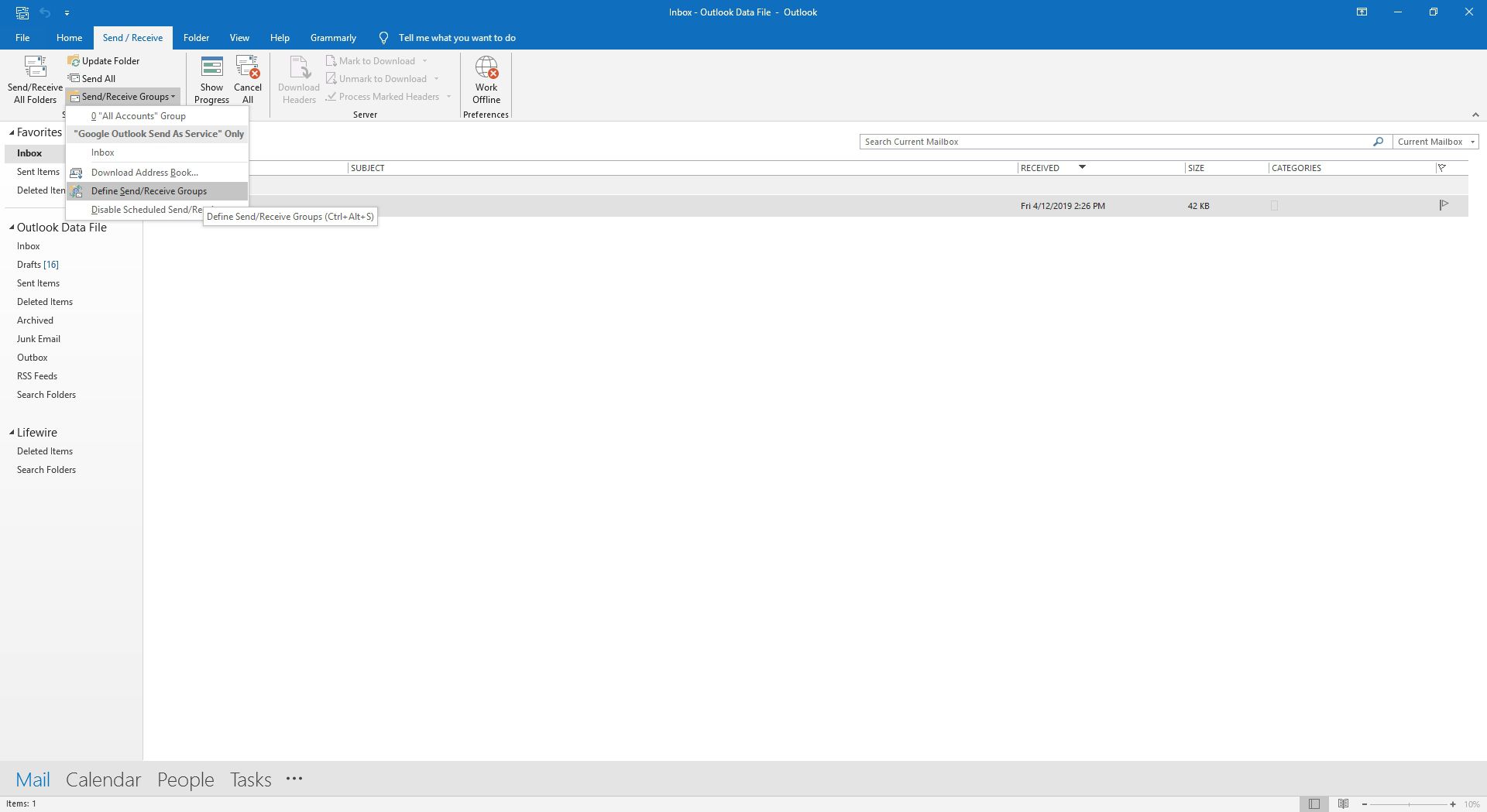Screen dimensions: 1487x812
Task: Click the search magnifier icon
Action: [1378, 142]
